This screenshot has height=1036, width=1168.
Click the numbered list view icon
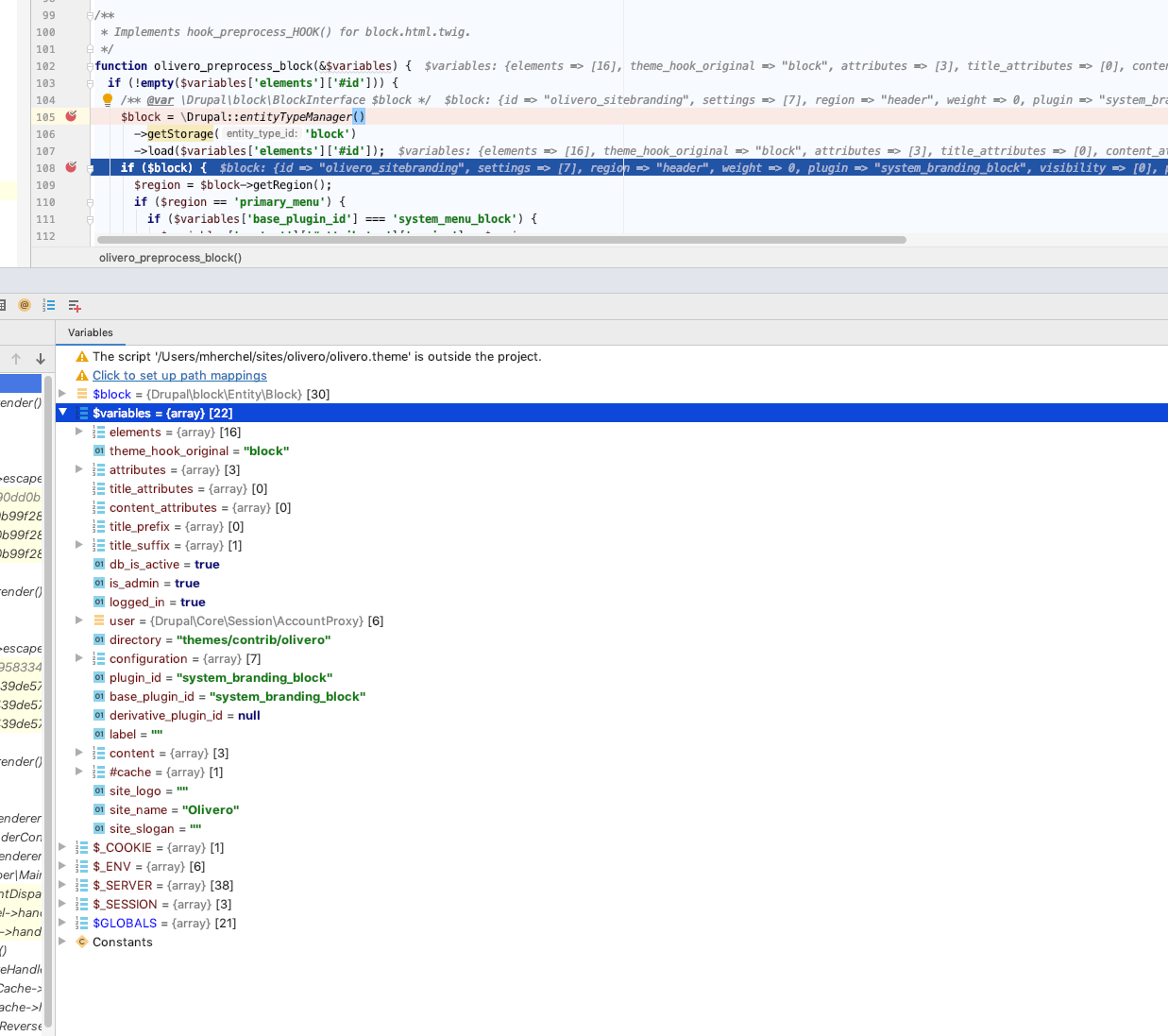pos(48,305)
